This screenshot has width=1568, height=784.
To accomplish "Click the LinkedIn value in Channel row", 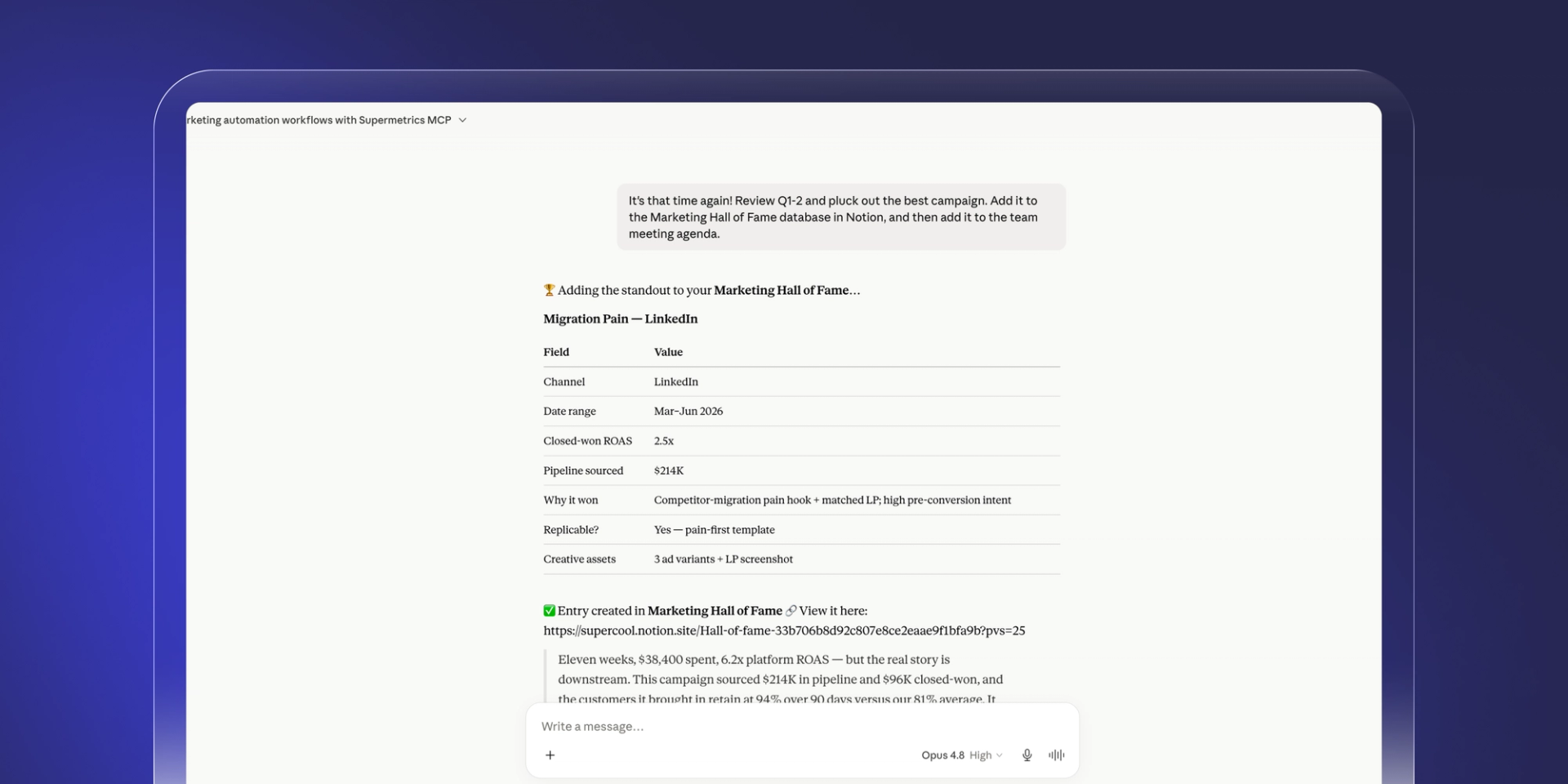I will [x=676, y=382].
